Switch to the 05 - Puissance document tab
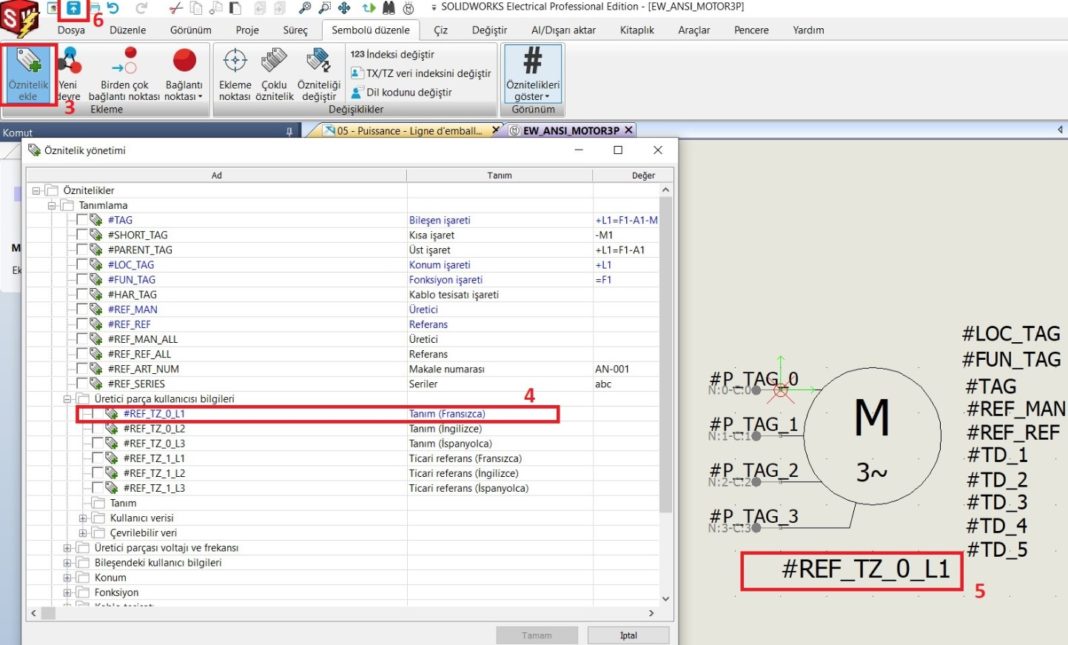1068x645 pixels. (408, 131)
